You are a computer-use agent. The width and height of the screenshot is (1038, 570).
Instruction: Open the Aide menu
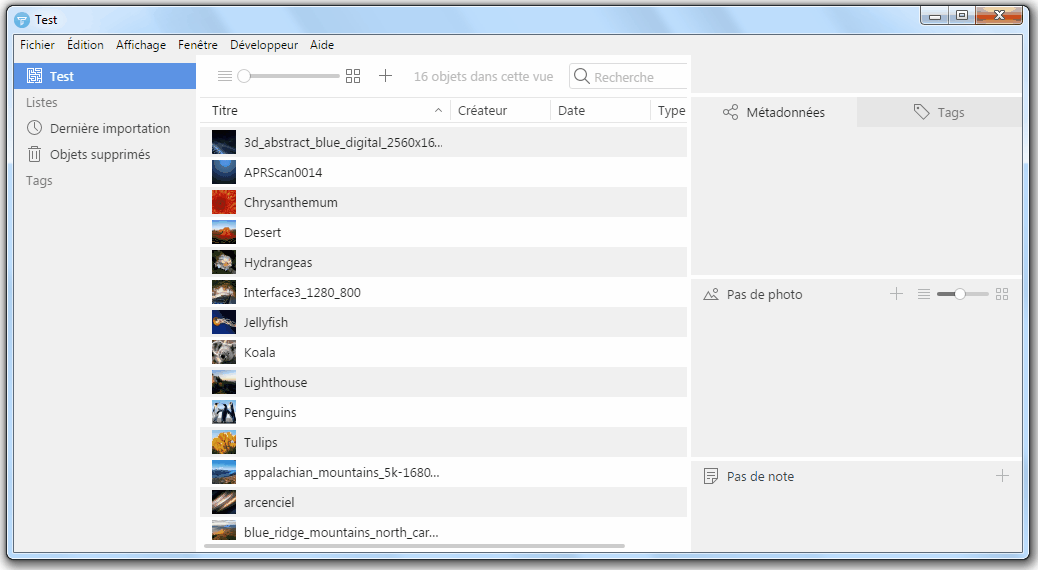tap(322, 45)
